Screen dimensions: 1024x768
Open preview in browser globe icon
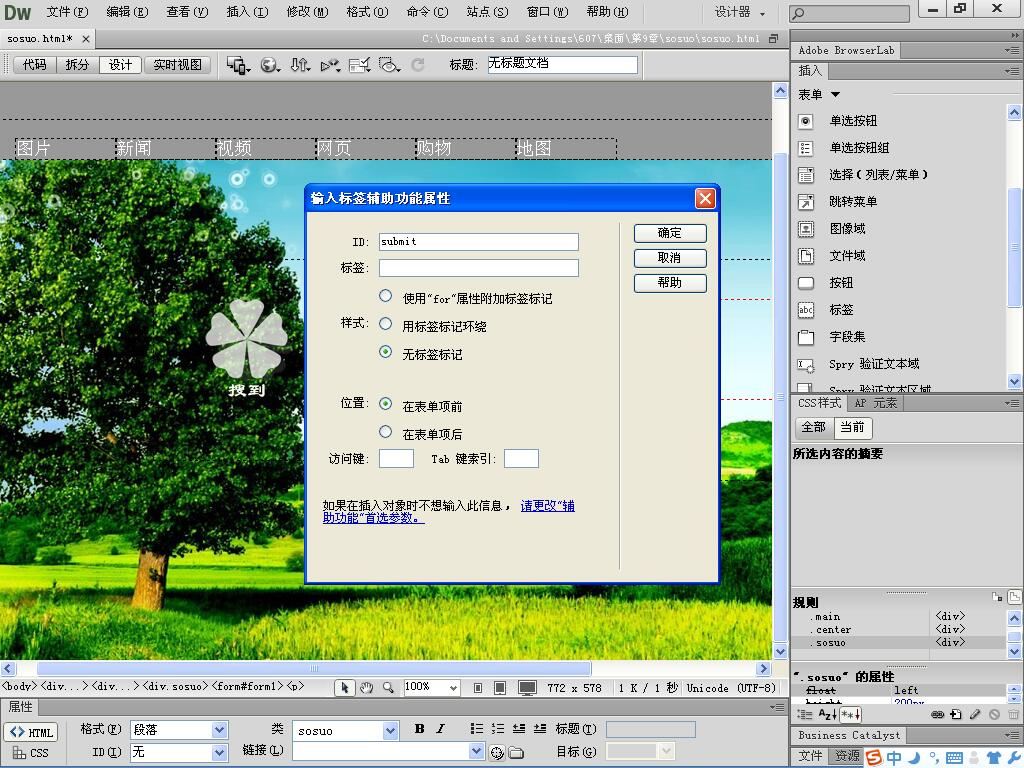click(x=270, y=65)
